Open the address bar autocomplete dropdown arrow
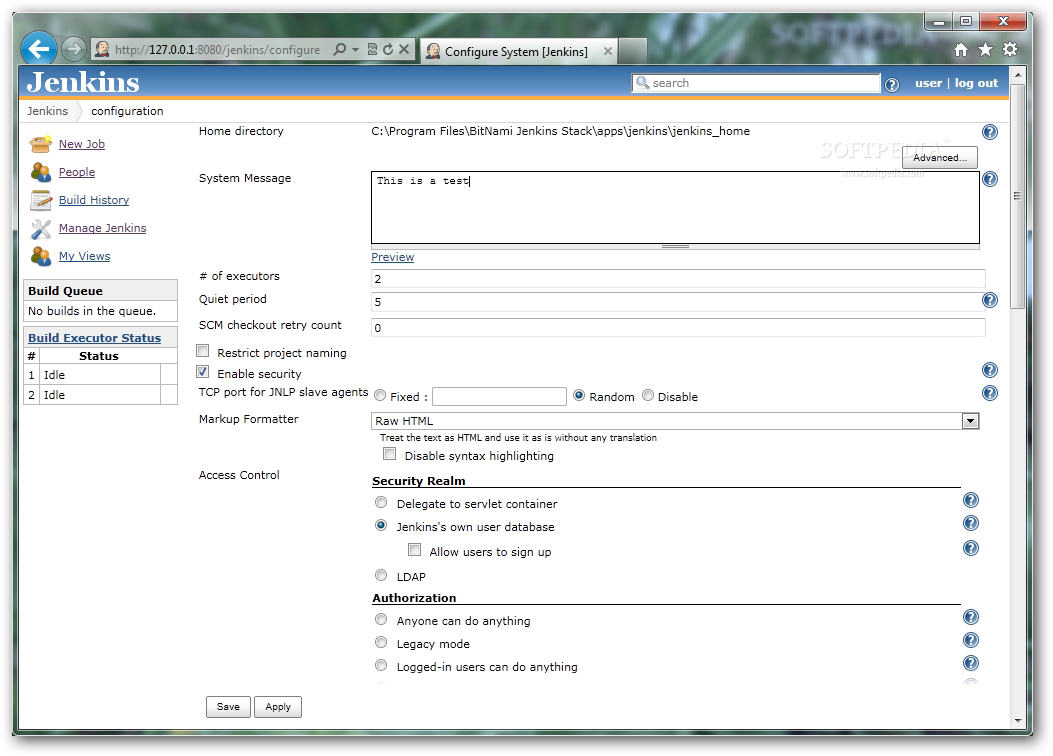 [x=355, y=50]
